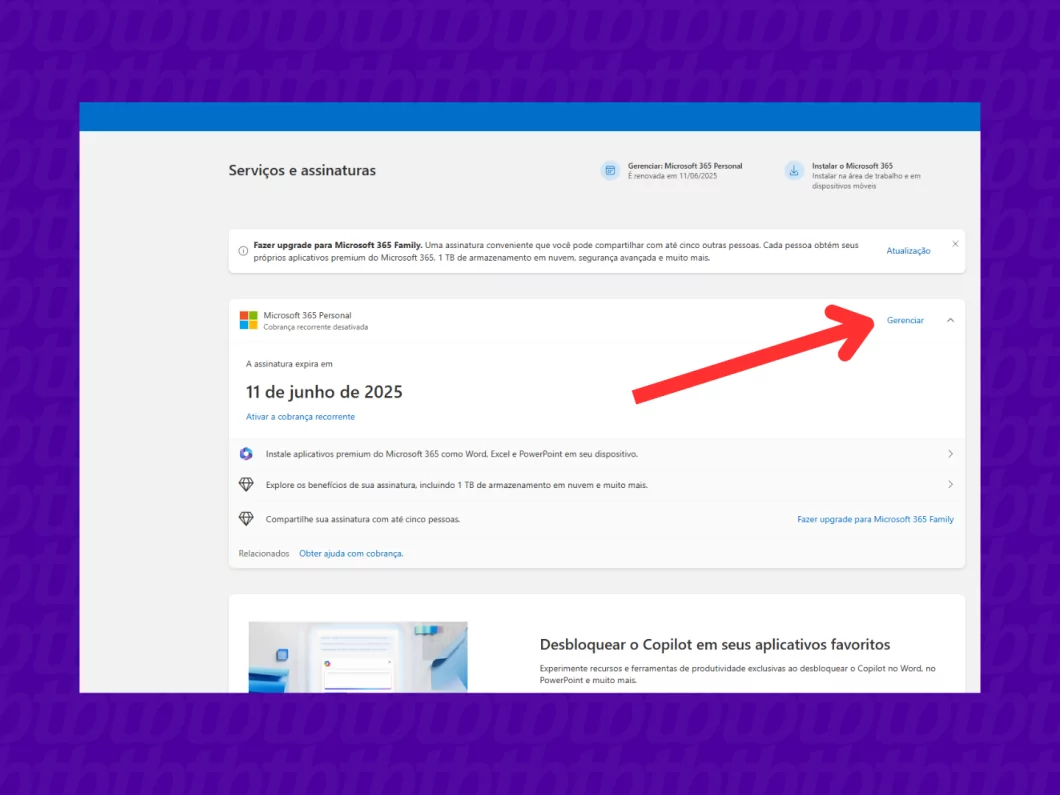Click Compartilhe sua assinatura com até cinco pessoas
The width and height of the screenshot is (1060, 795).
[362, 519]
